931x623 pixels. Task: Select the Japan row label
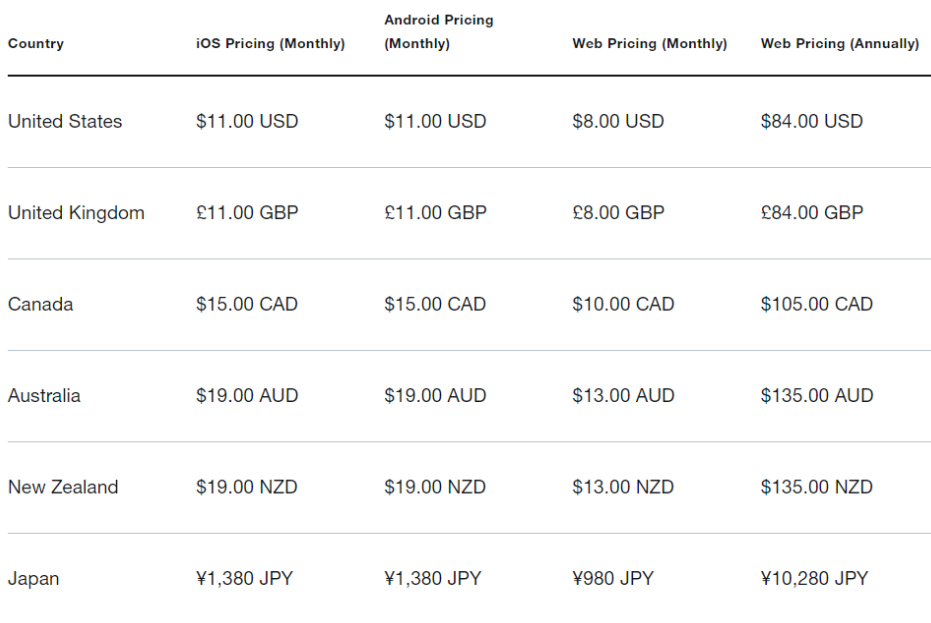pos(33,578)
